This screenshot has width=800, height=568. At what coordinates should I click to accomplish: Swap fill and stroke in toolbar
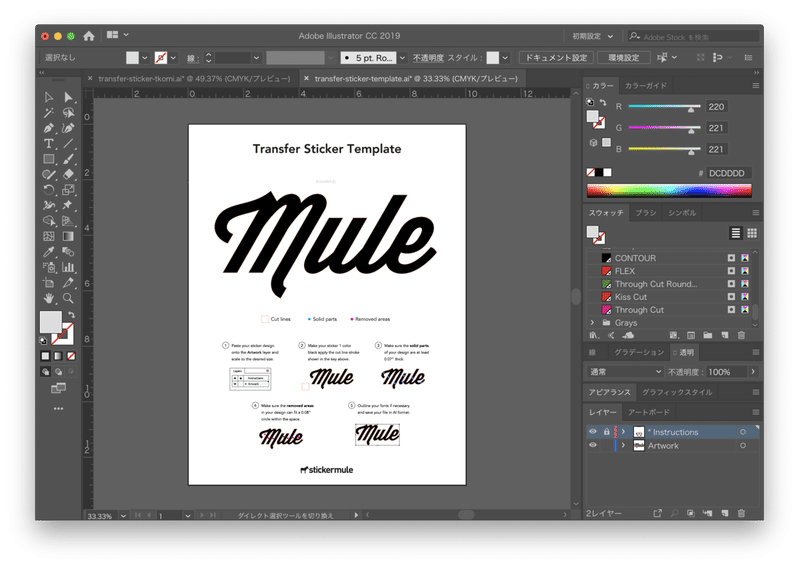72,315
